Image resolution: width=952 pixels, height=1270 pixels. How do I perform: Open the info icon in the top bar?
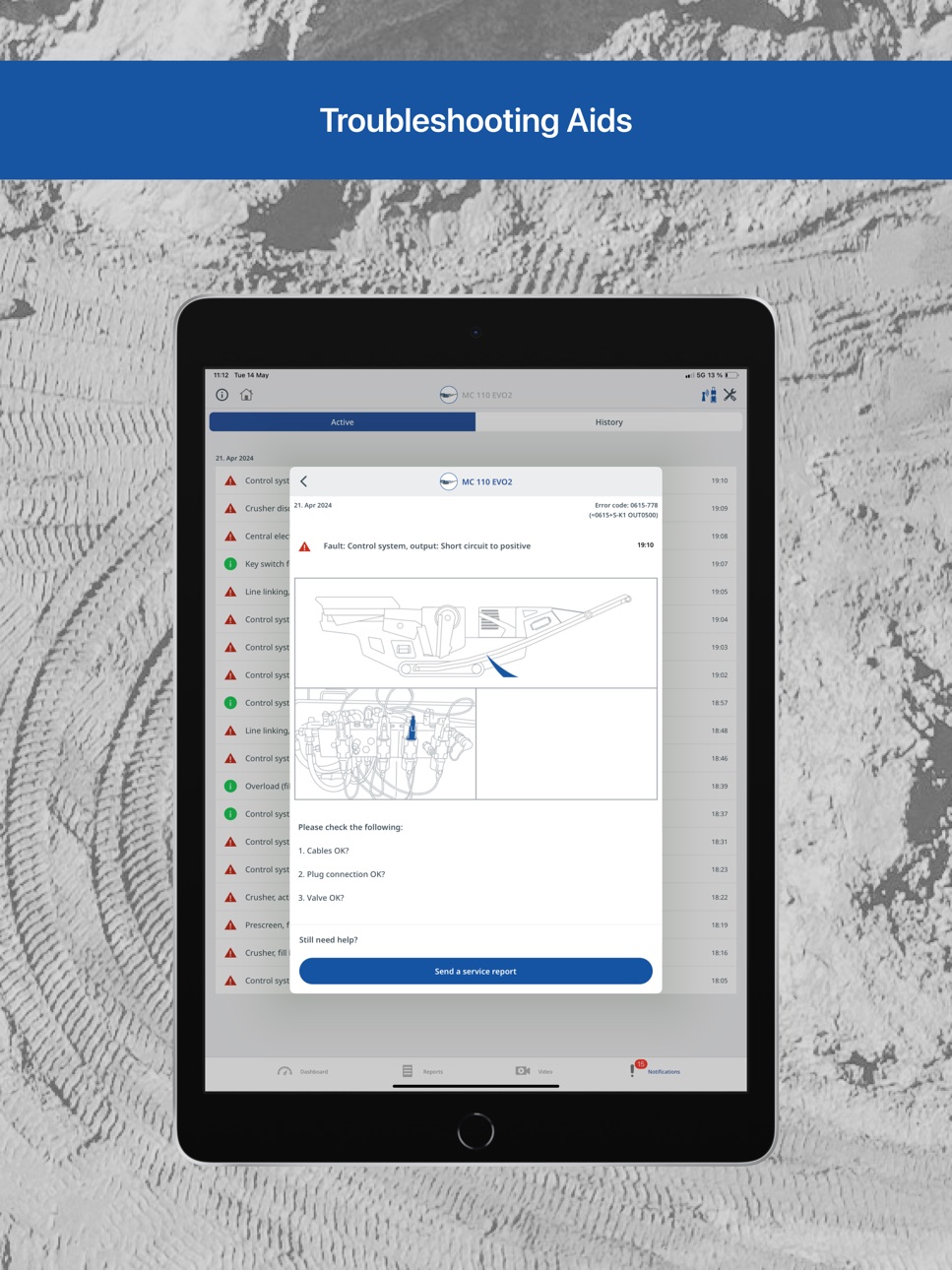pos(222,395)
